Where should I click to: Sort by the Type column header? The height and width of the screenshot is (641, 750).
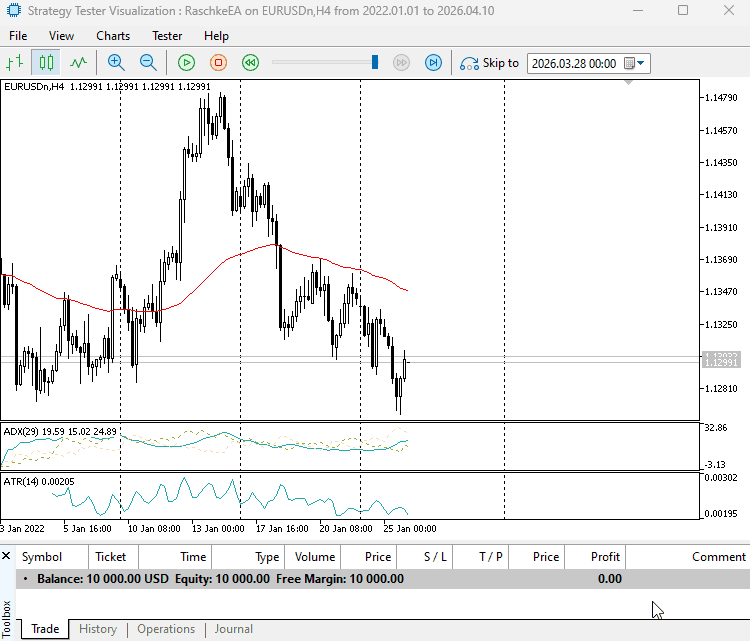pos(248,557)
